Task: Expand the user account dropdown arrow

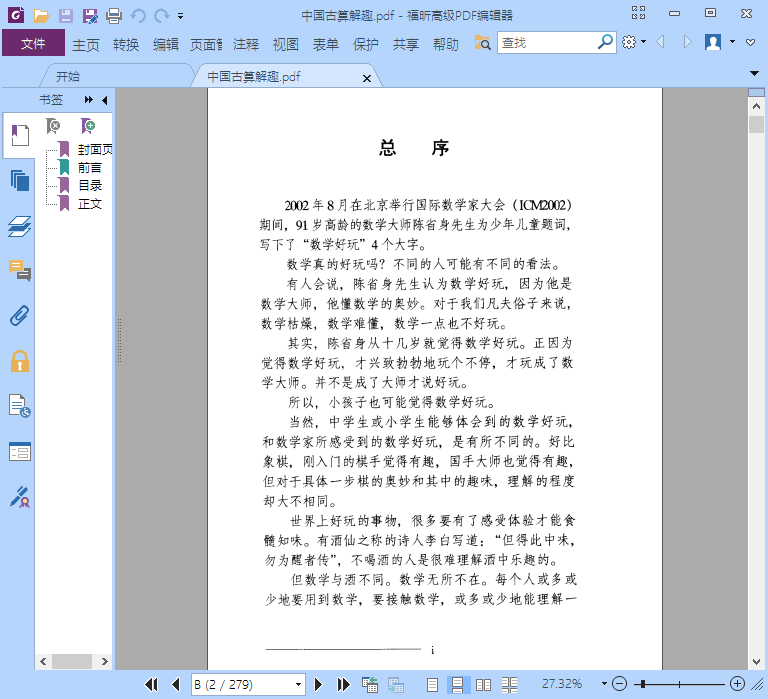Action: (732, 42)
